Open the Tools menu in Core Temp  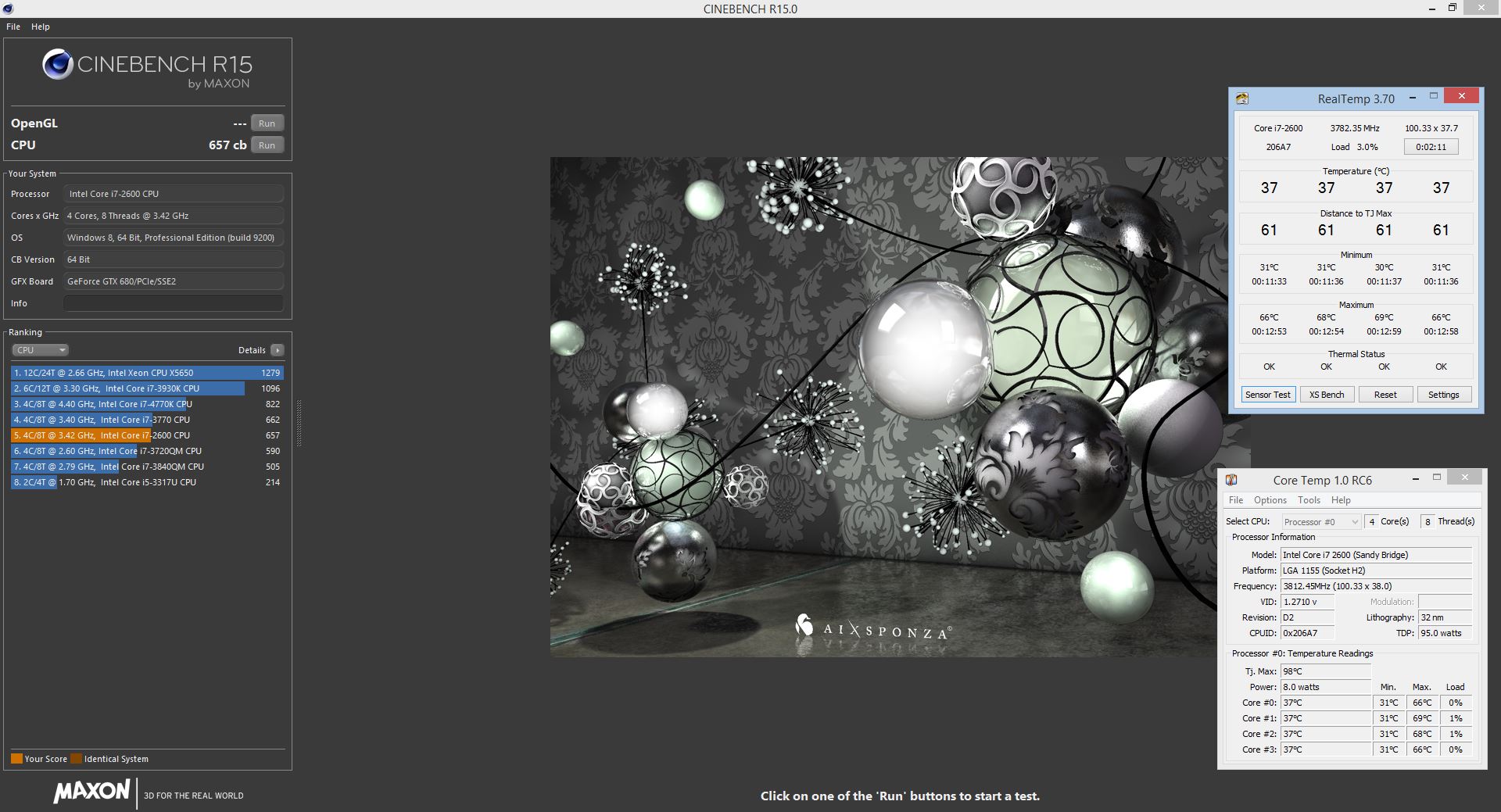(1309, 500)
